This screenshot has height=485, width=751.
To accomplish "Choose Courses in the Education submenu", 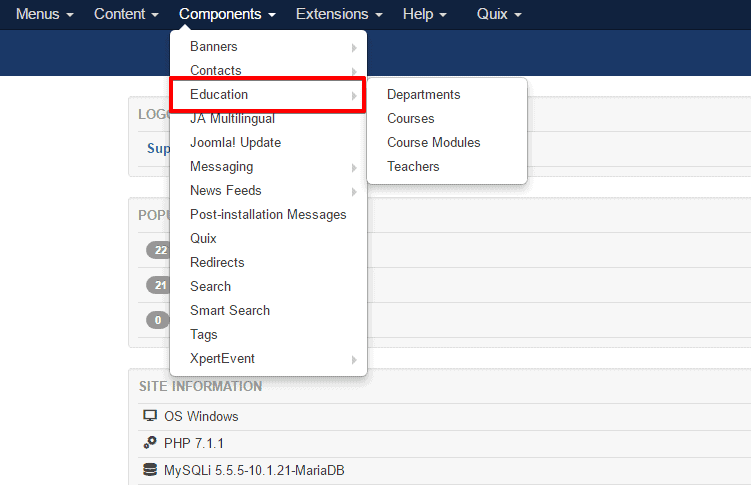I will [410, 119].
